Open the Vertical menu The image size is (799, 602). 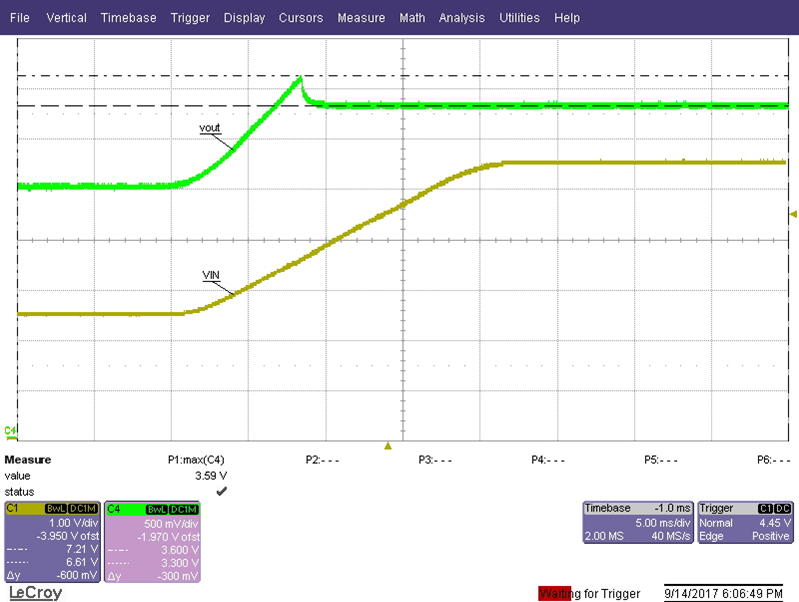66,18
